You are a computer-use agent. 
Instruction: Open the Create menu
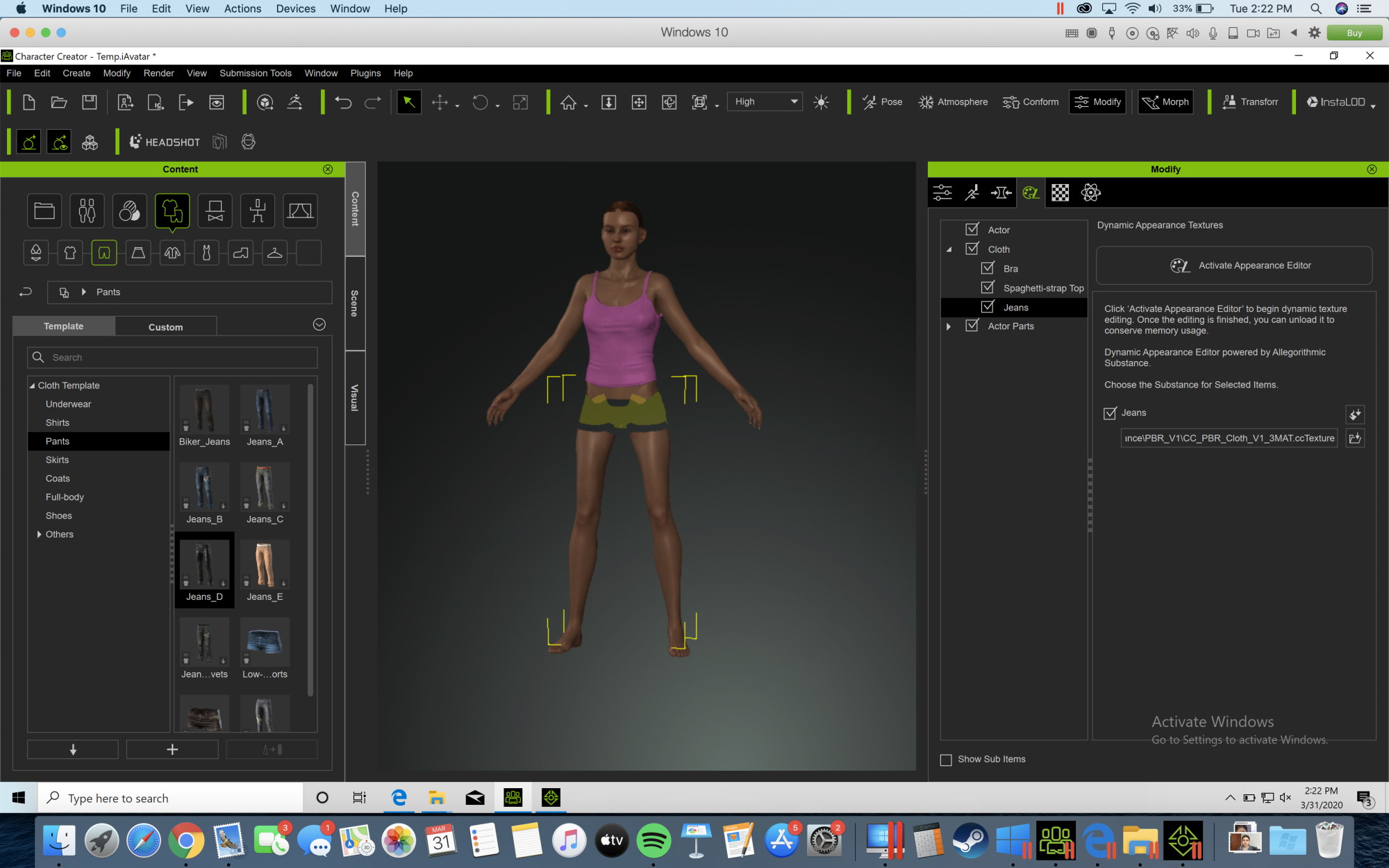click(76, 73)
